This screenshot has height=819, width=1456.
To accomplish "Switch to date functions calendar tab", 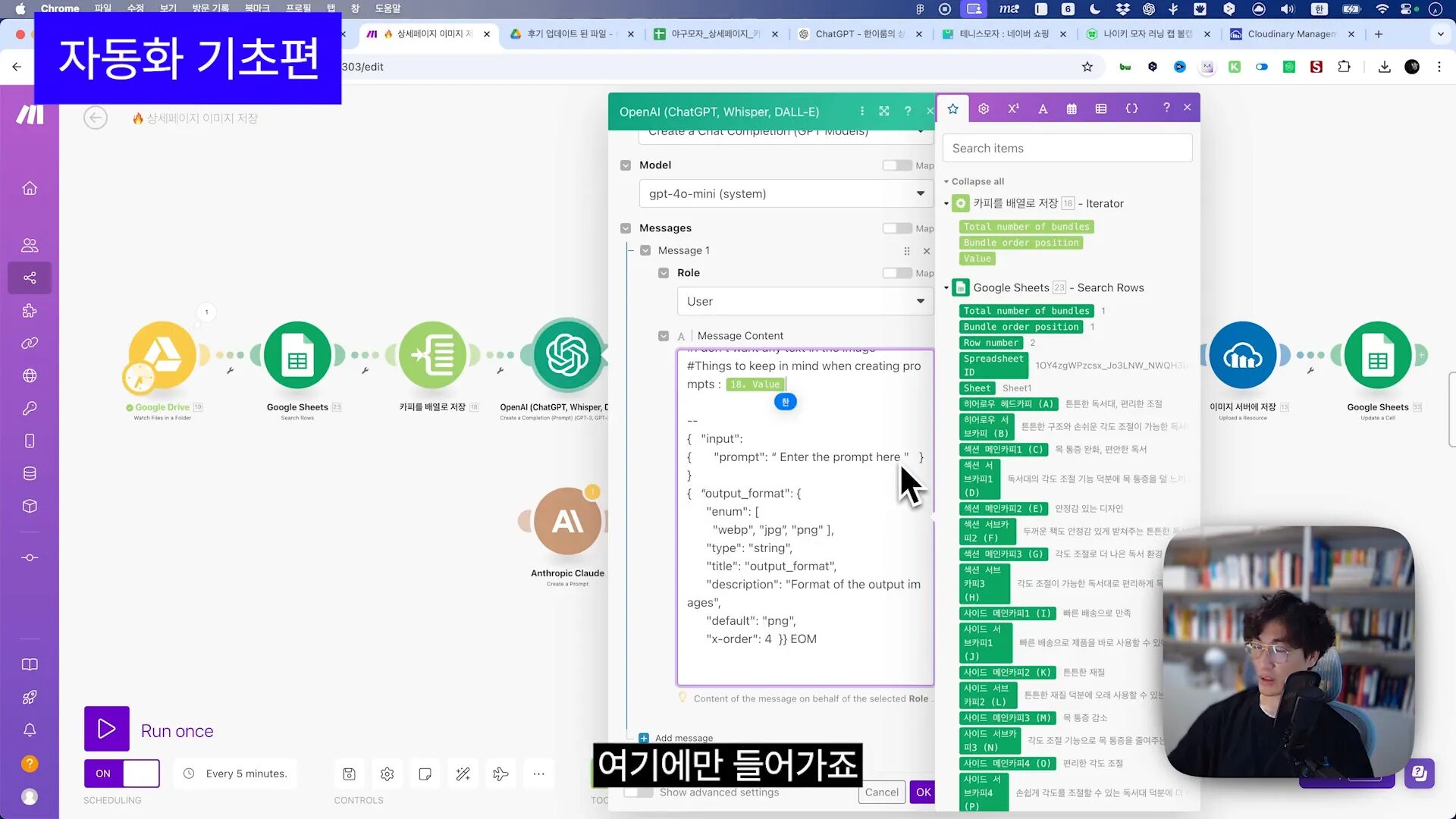I will (x=1072, y=108).
